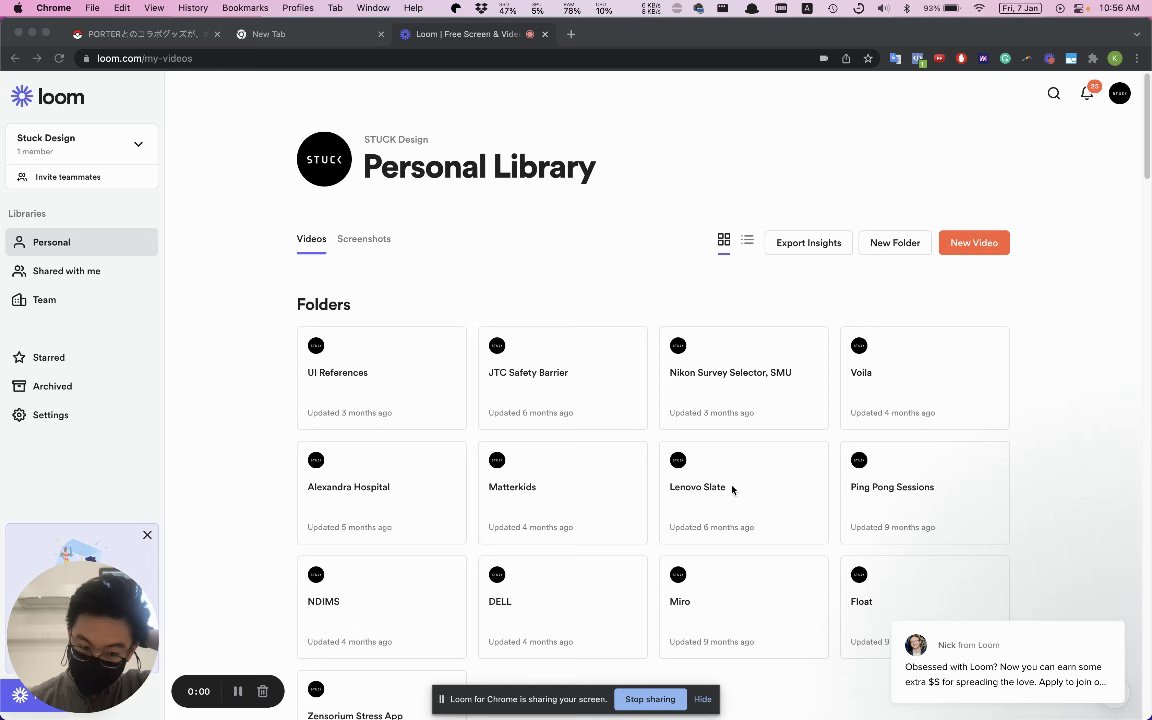Screen dimensions: 1152x720
Task: Open the JTC Safety Barrier folder
Action: pos(563,378)
